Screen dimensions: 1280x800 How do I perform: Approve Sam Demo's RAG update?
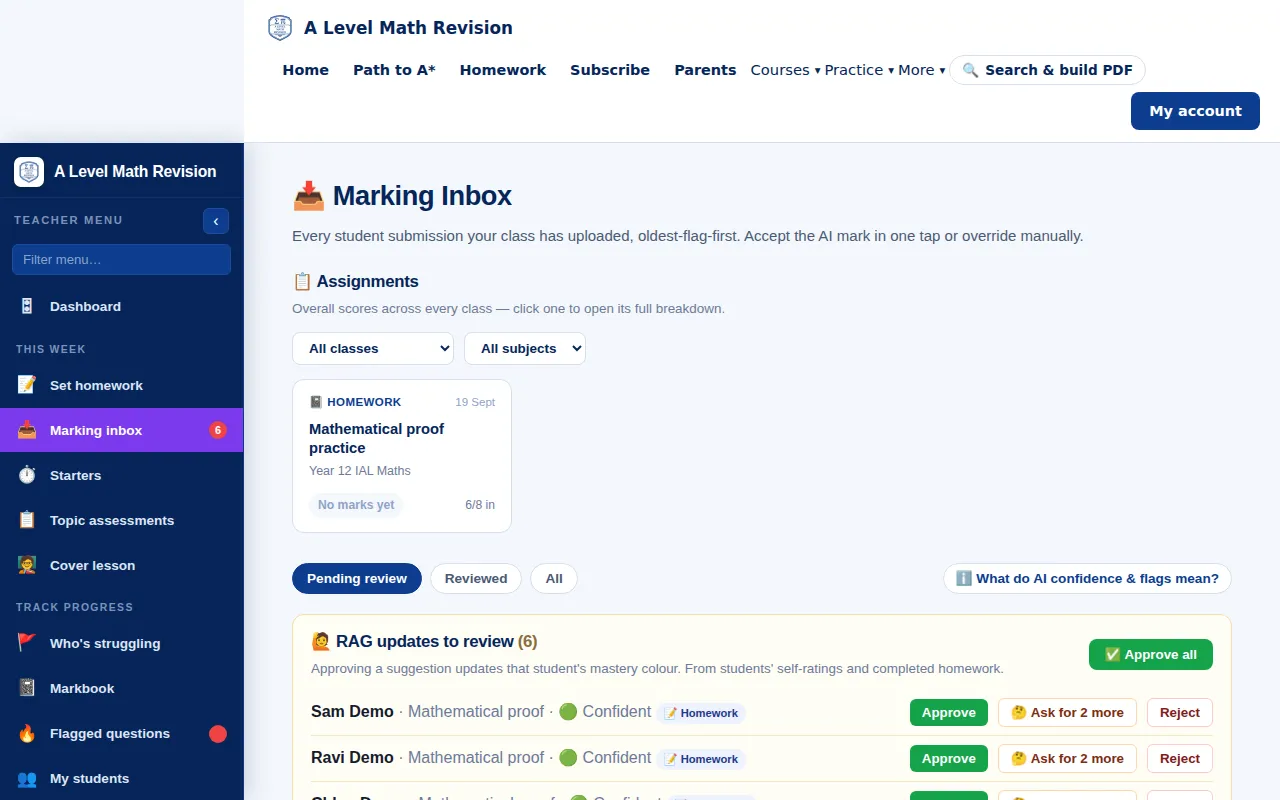tap(949, 713)
